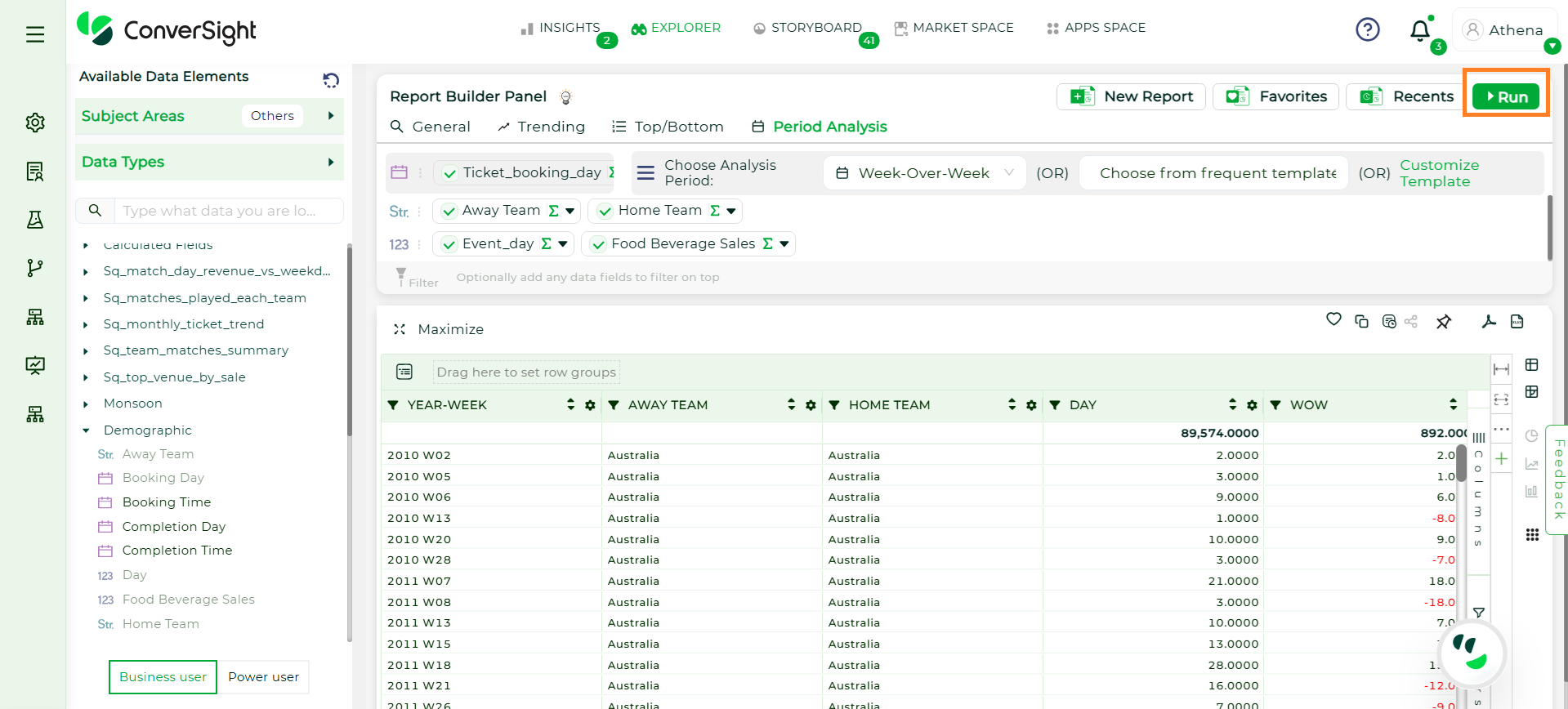Open the Athena profile dropdown

pyautogui.click(x=1552, y=47)
